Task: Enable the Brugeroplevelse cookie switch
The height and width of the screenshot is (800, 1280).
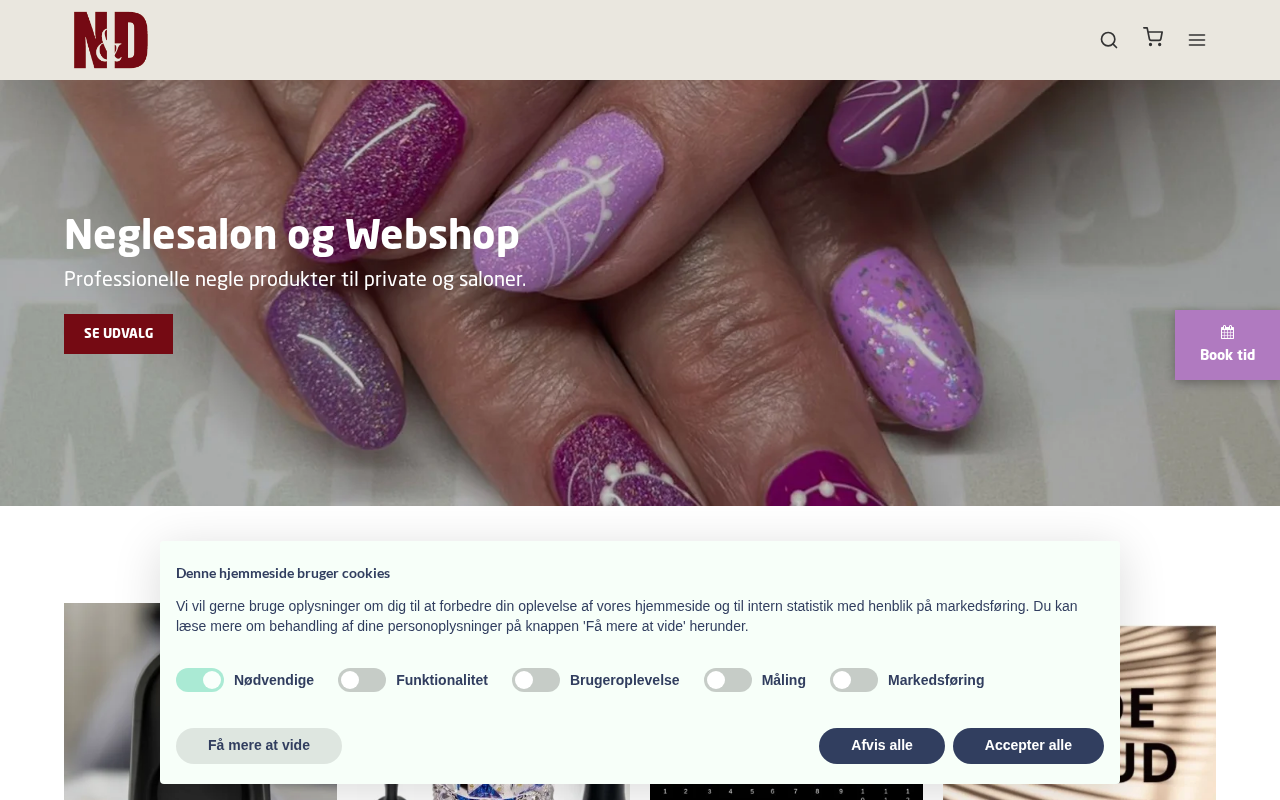Action: pyautogui.click(x=536, y=680)
